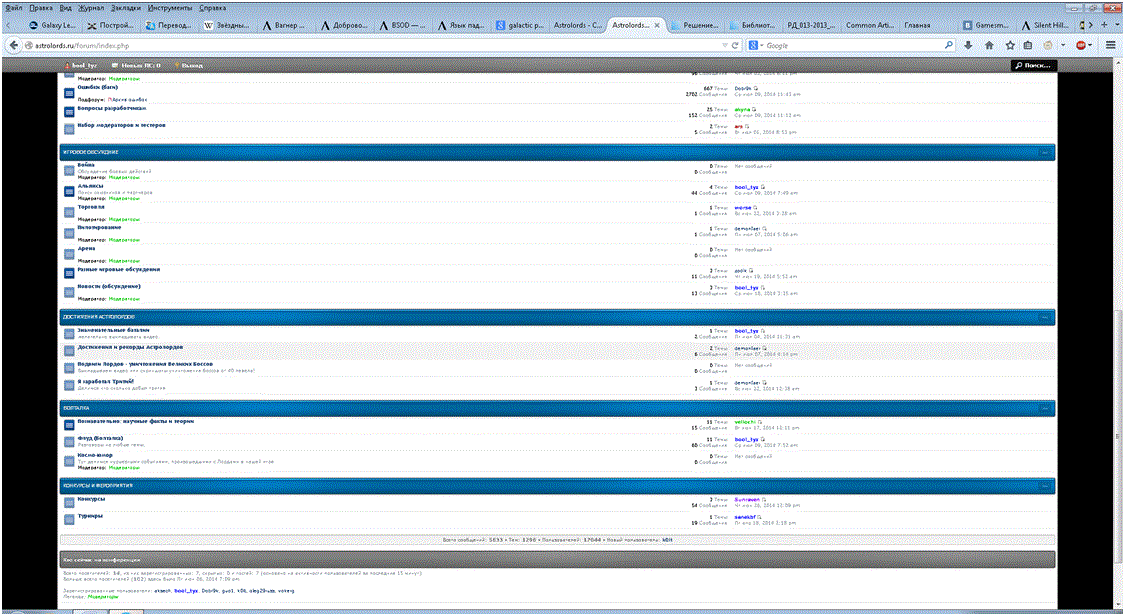Click the forum icon beside Арена
1125x616 pixels.
pyautogui.click(x=69, y=251)
